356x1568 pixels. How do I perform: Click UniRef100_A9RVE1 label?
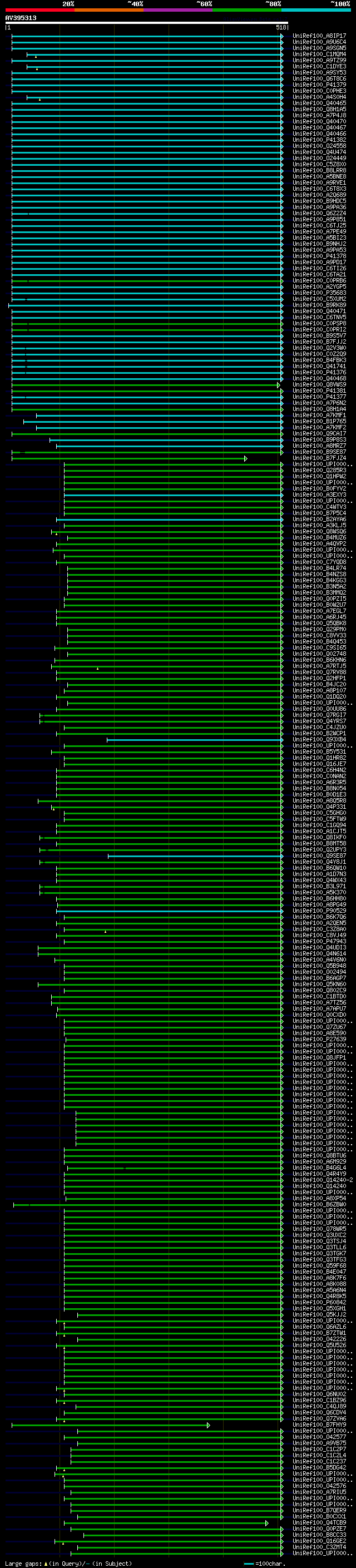(x=319, y=182)
